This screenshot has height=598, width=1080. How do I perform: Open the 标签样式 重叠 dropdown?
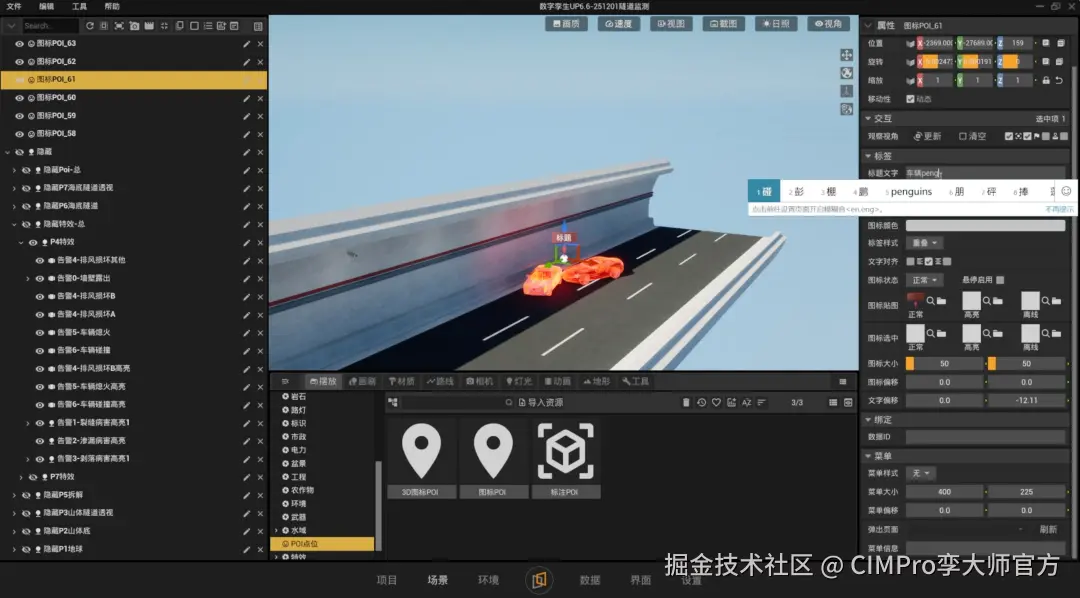[925, 243]
